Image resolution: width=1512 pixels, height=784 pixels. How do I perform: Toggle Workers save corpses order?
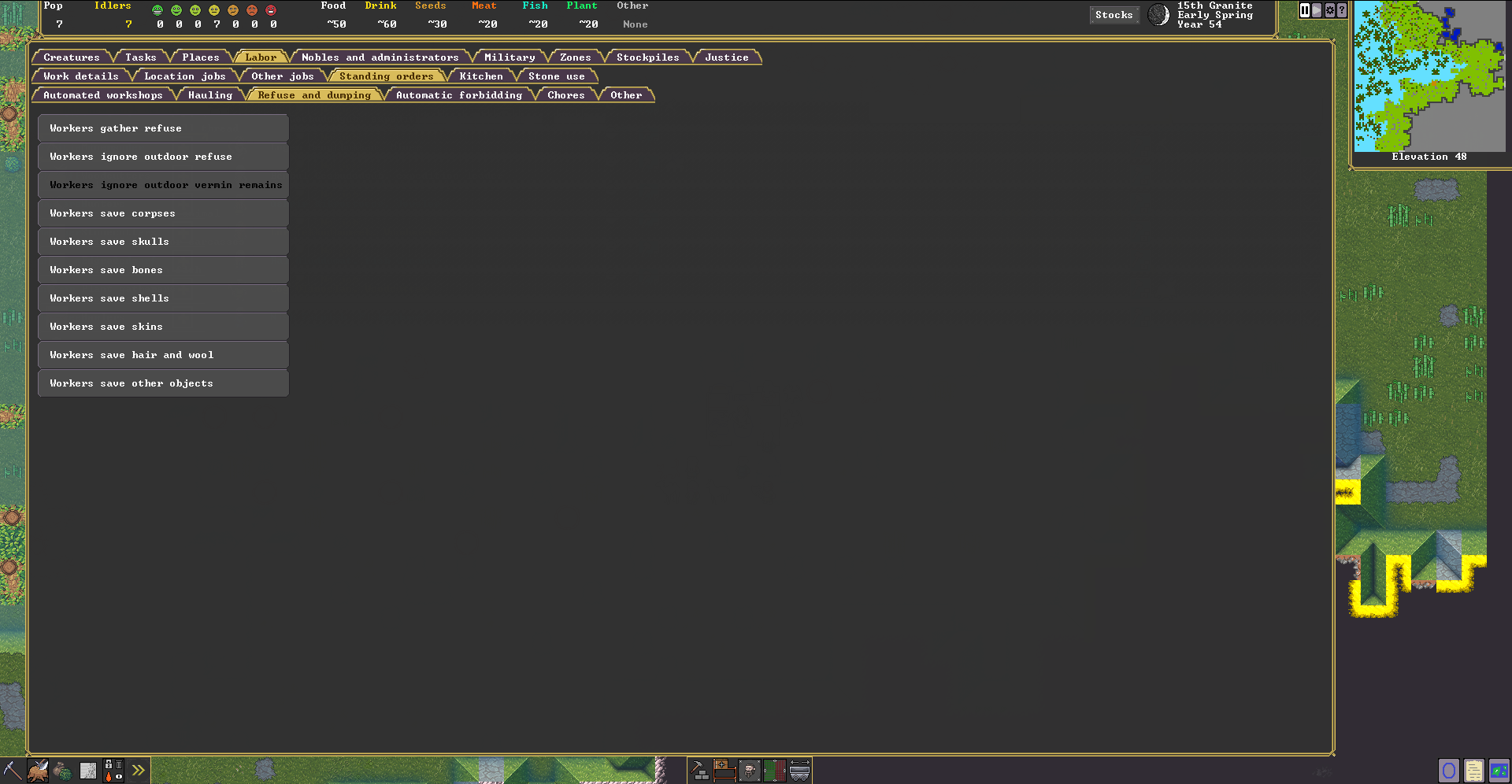[163, 213]
